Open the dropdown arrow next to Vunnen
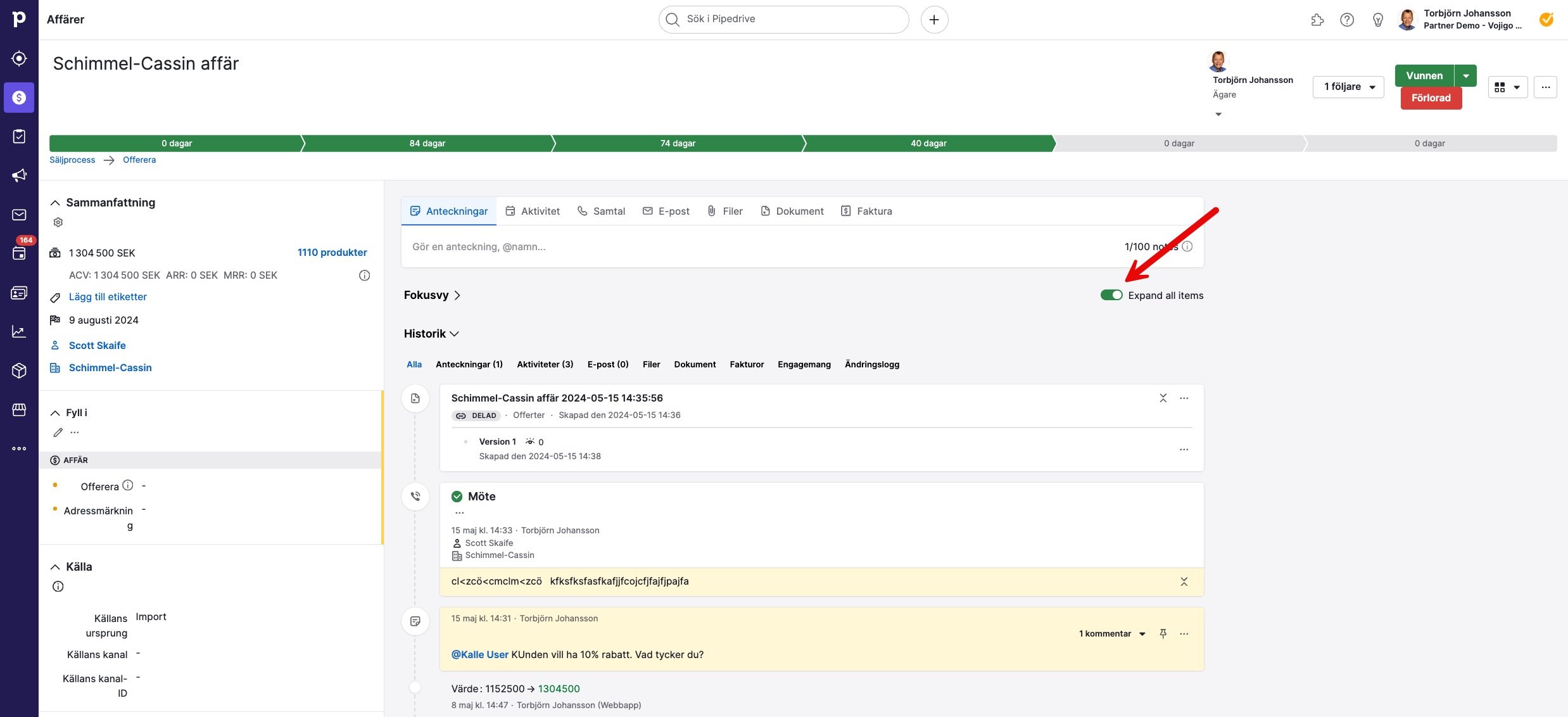 1465,75
